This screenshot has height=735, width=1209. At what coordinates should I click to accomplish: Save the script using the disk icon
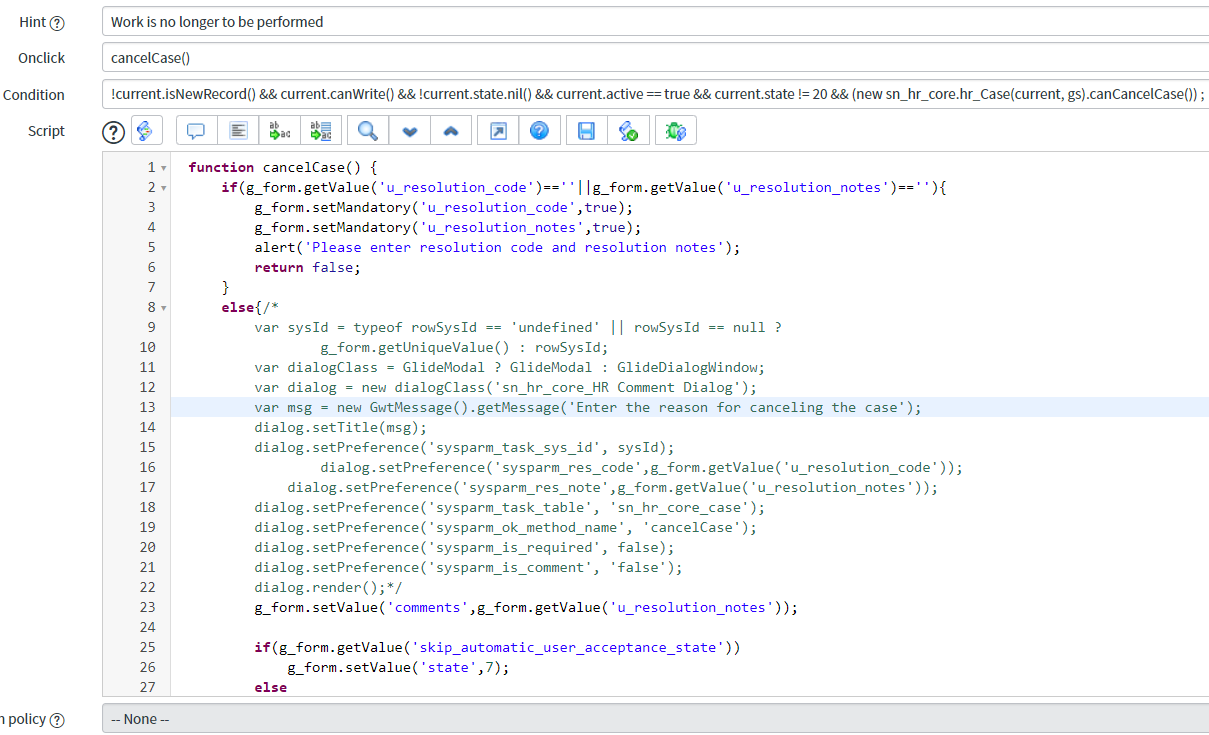pos(587,131)
